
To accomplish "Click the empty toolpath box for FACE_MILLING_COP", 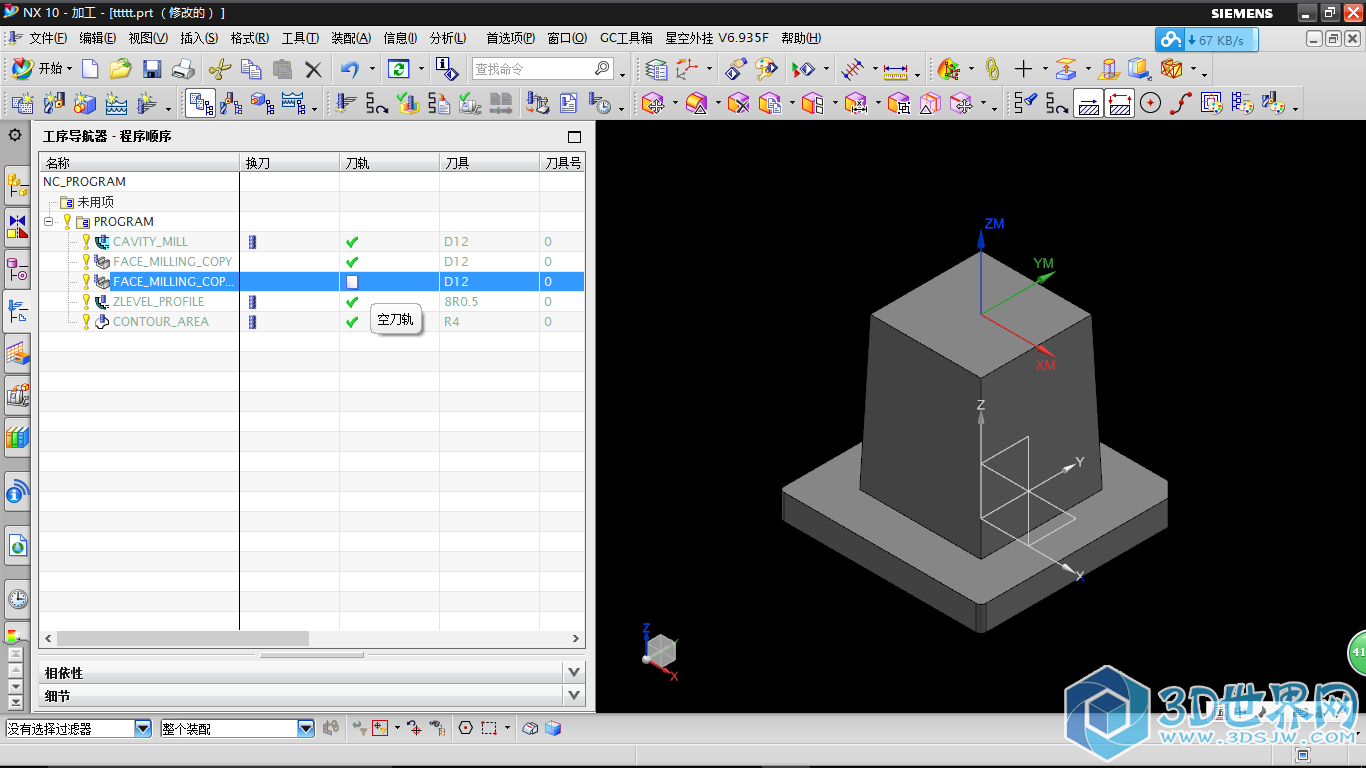I will pos(352,282).
